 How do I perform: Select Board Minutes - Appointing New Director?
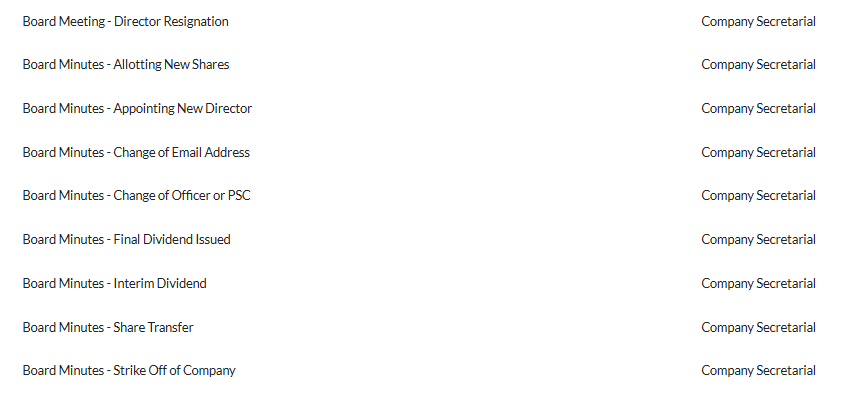click(x=137, y=108)
